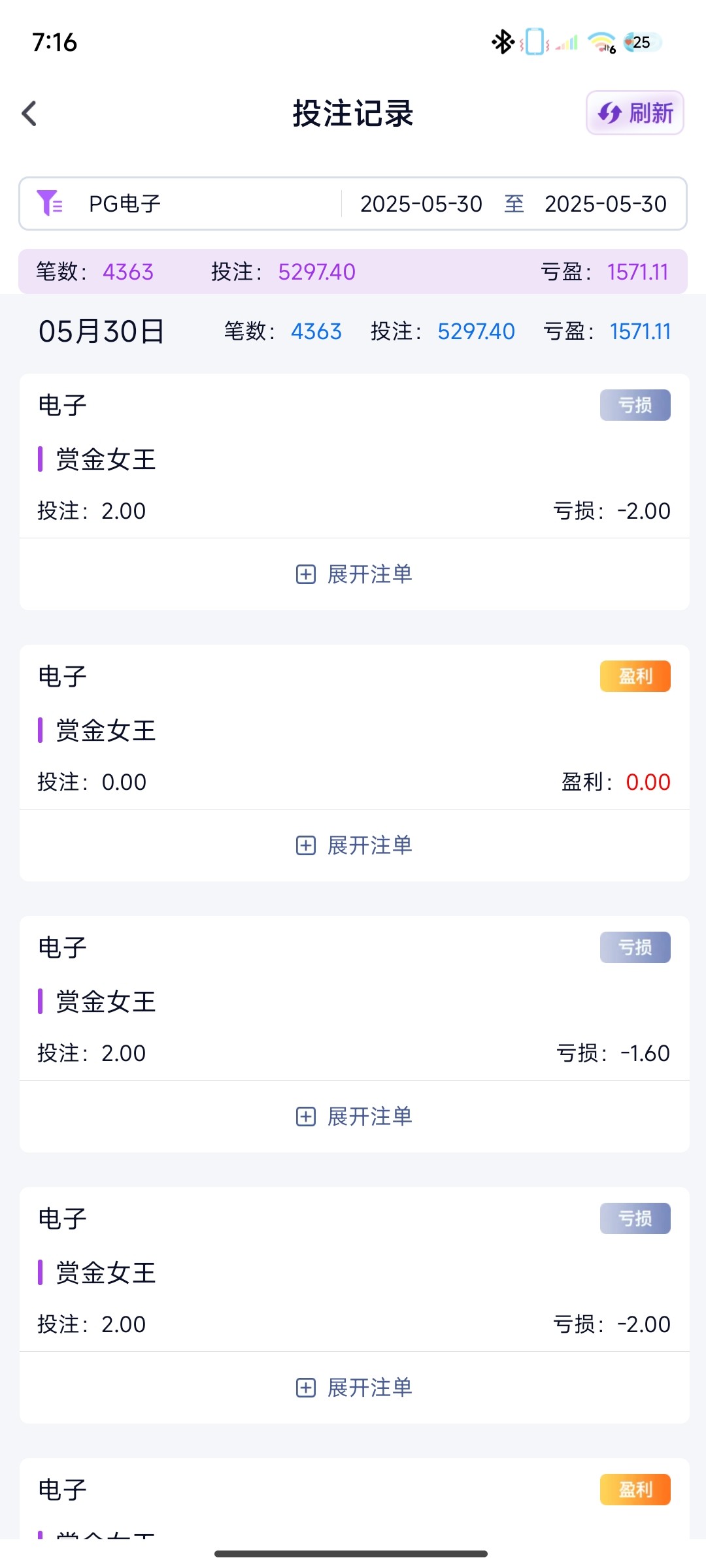Expand 展开注单 in the fourth bet card
This screenshot has width=706, height=1568.
point(369,1388)
